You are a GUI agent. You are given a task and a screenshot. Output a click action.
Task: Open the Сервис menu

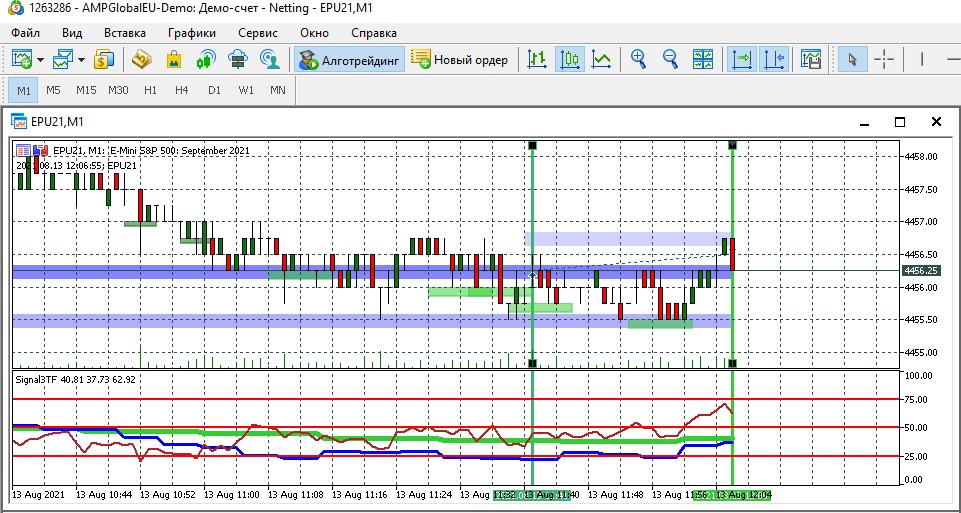257,32
